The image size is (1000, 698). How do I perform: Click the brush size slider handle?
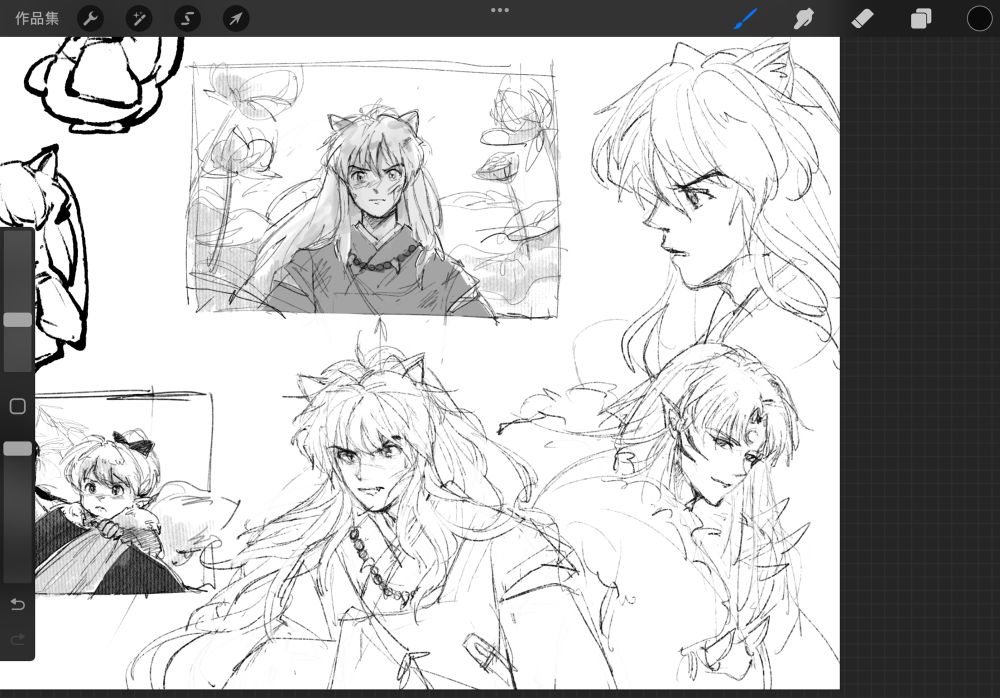click(18, 320)
